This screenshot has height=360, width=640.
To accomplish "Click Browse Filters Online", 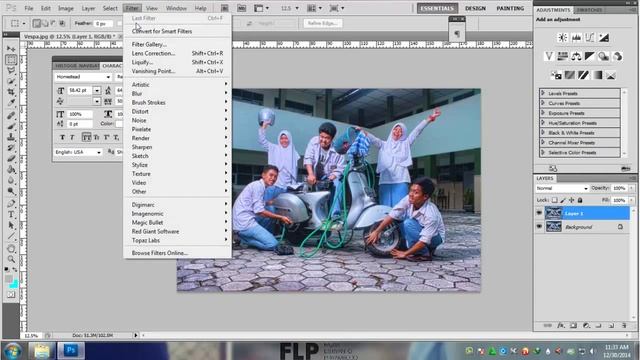I will pyautogui.click(x=177, y=253).
